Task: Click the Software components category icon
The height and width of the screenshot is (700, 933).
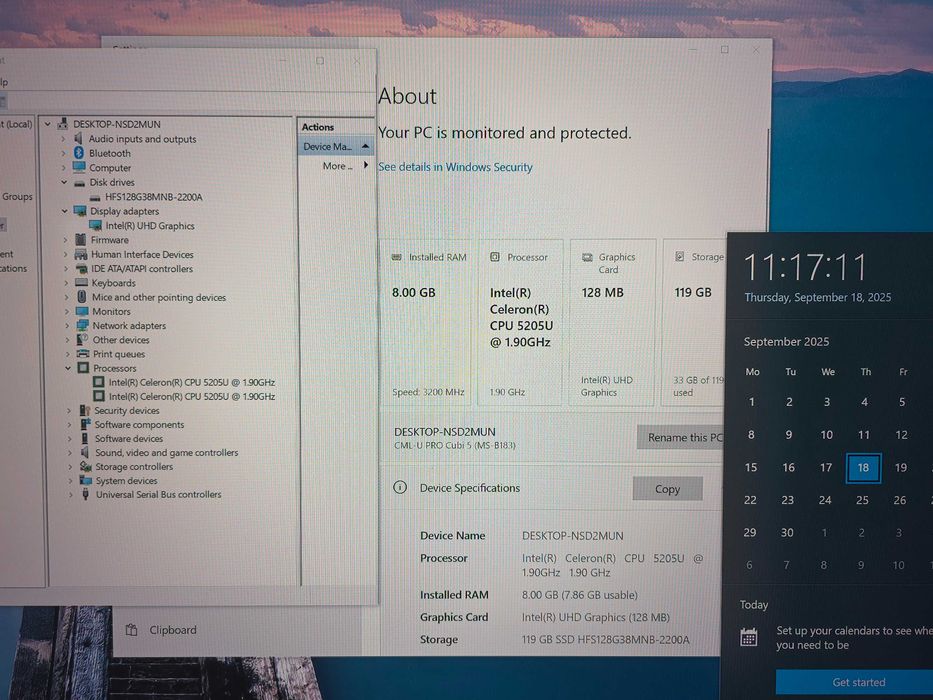Action: (85, 424)
